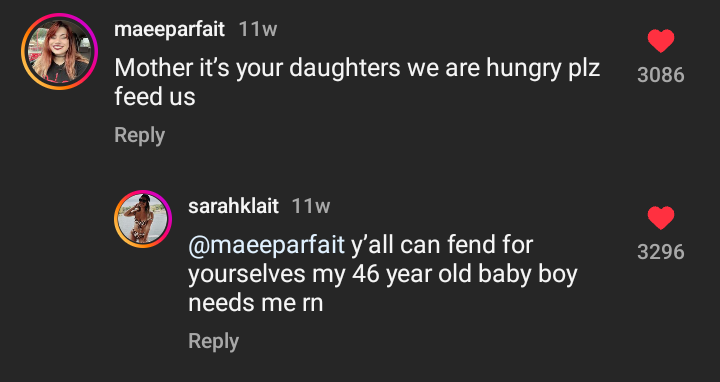View sarahklait's story via gradient ring
This screenshot has width=720, height=382.
[143, 219]
